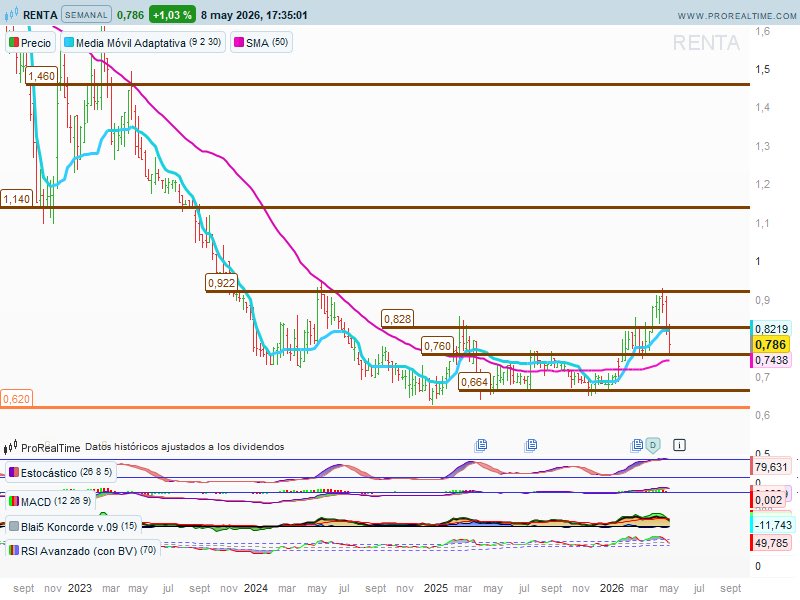800x600 pixels.
Task: Open the first document event icon near mar 2025
Action: 481,445
